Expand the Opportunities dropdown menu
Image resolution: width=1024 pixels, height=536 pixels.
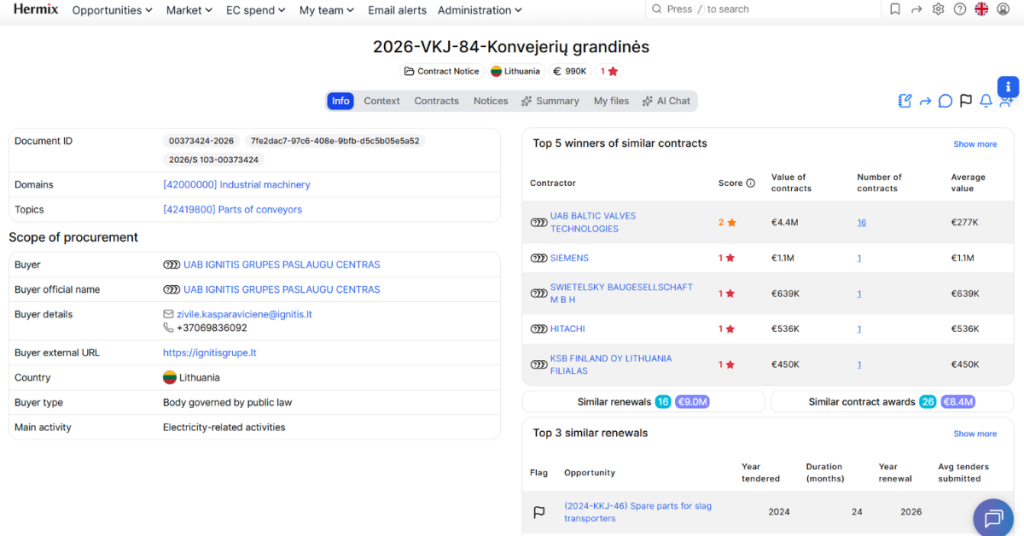[x=112, y=10]
